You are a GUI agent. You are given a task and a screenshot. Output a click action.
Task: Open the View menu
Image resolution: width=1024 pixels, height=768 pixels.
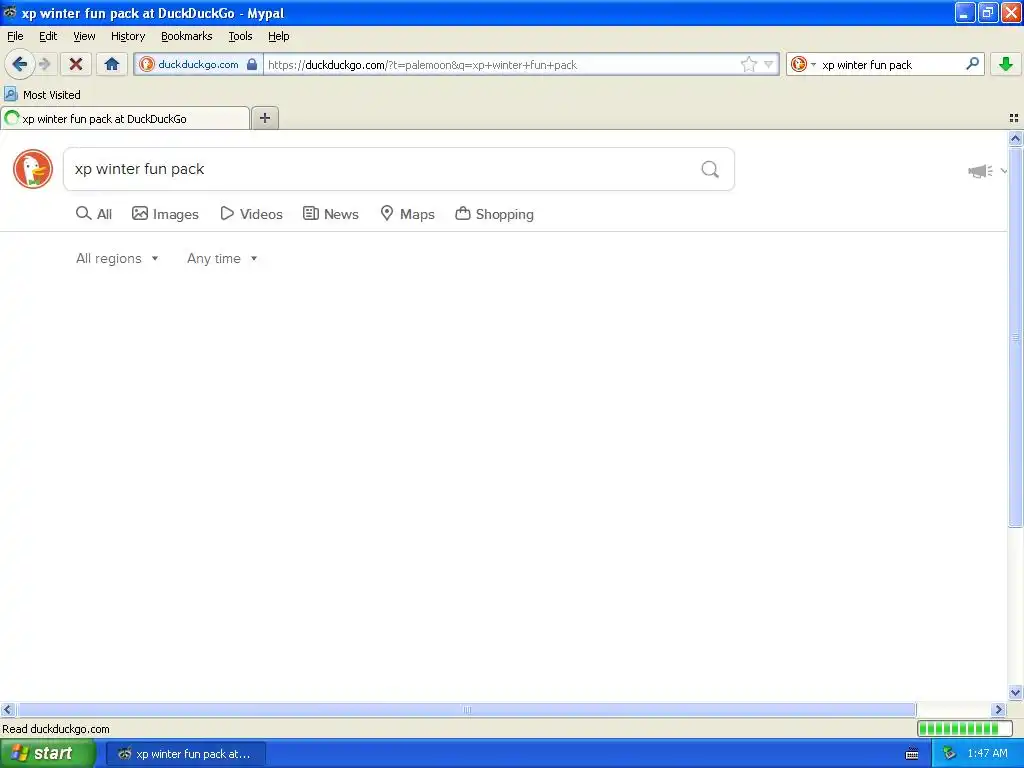click(x=84, y=36)
